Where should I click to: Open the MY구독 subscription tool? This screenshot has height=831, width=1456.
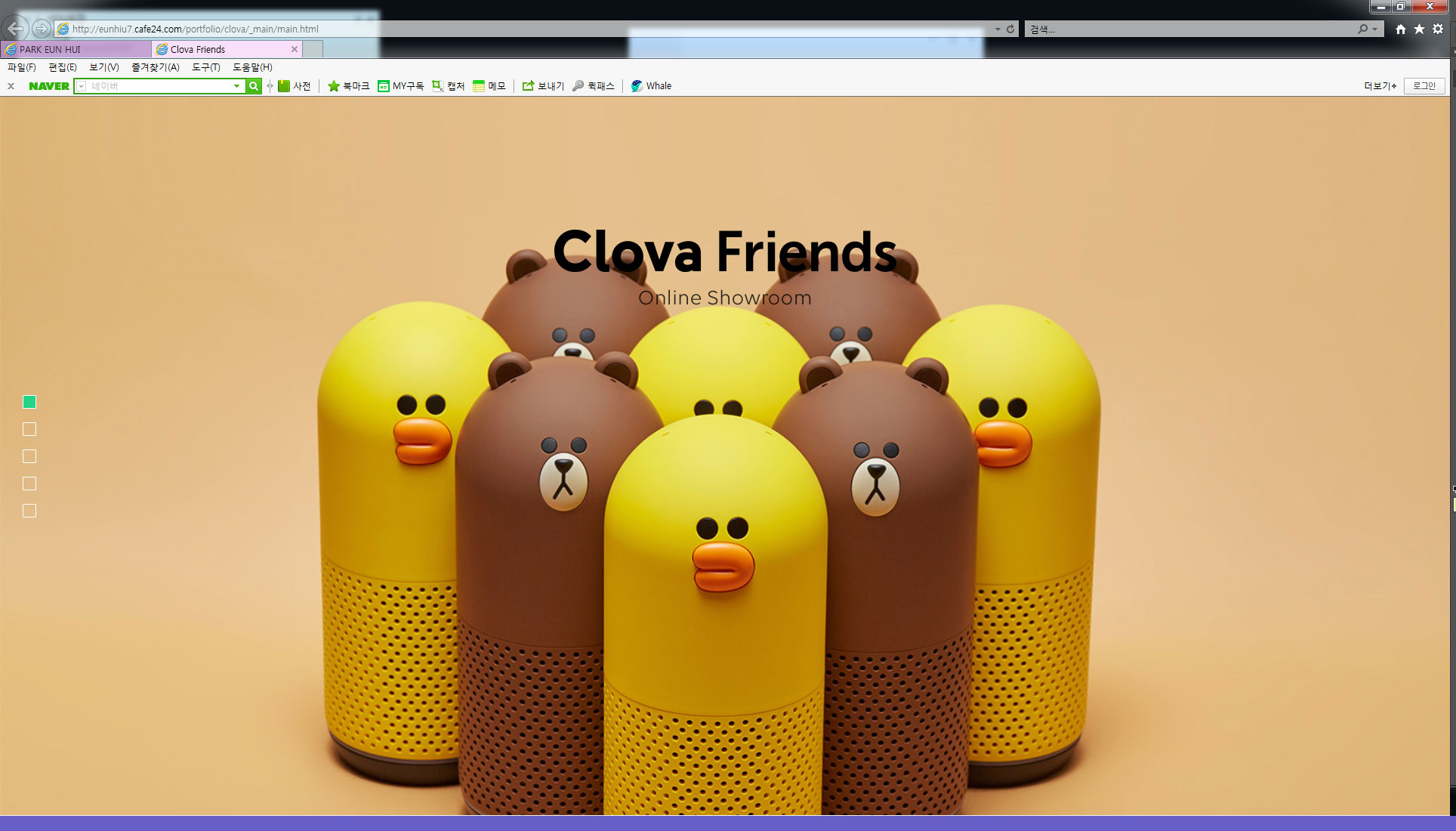(x=401, y=86)
